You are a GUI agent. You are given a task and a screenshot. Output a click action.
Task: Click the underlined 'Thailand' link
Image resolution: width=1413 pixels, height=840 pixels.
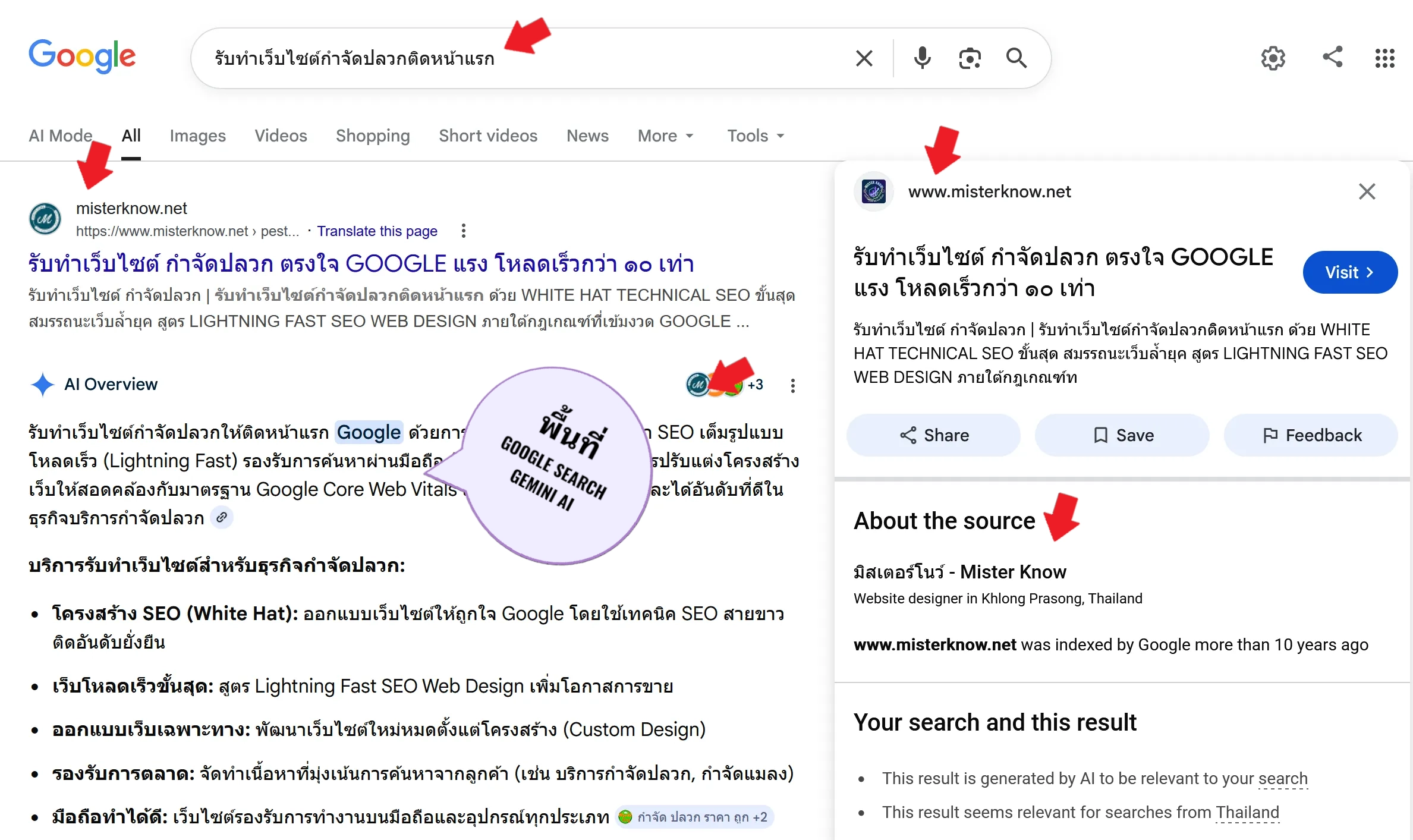1247,813
